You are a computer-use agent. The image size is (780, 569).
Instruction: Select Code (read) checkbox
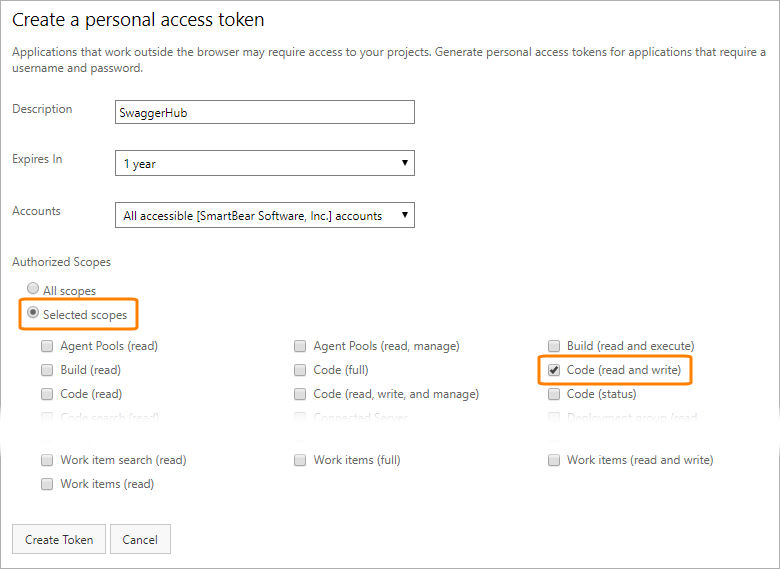tap(47, 394)
